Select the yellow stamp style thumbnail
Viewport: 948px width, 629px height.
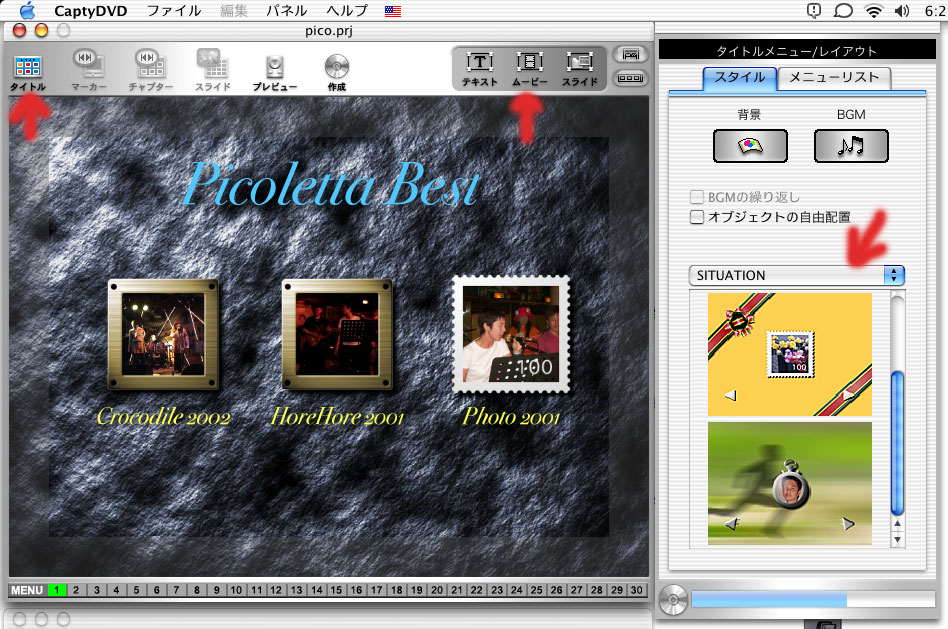point(789,354)
